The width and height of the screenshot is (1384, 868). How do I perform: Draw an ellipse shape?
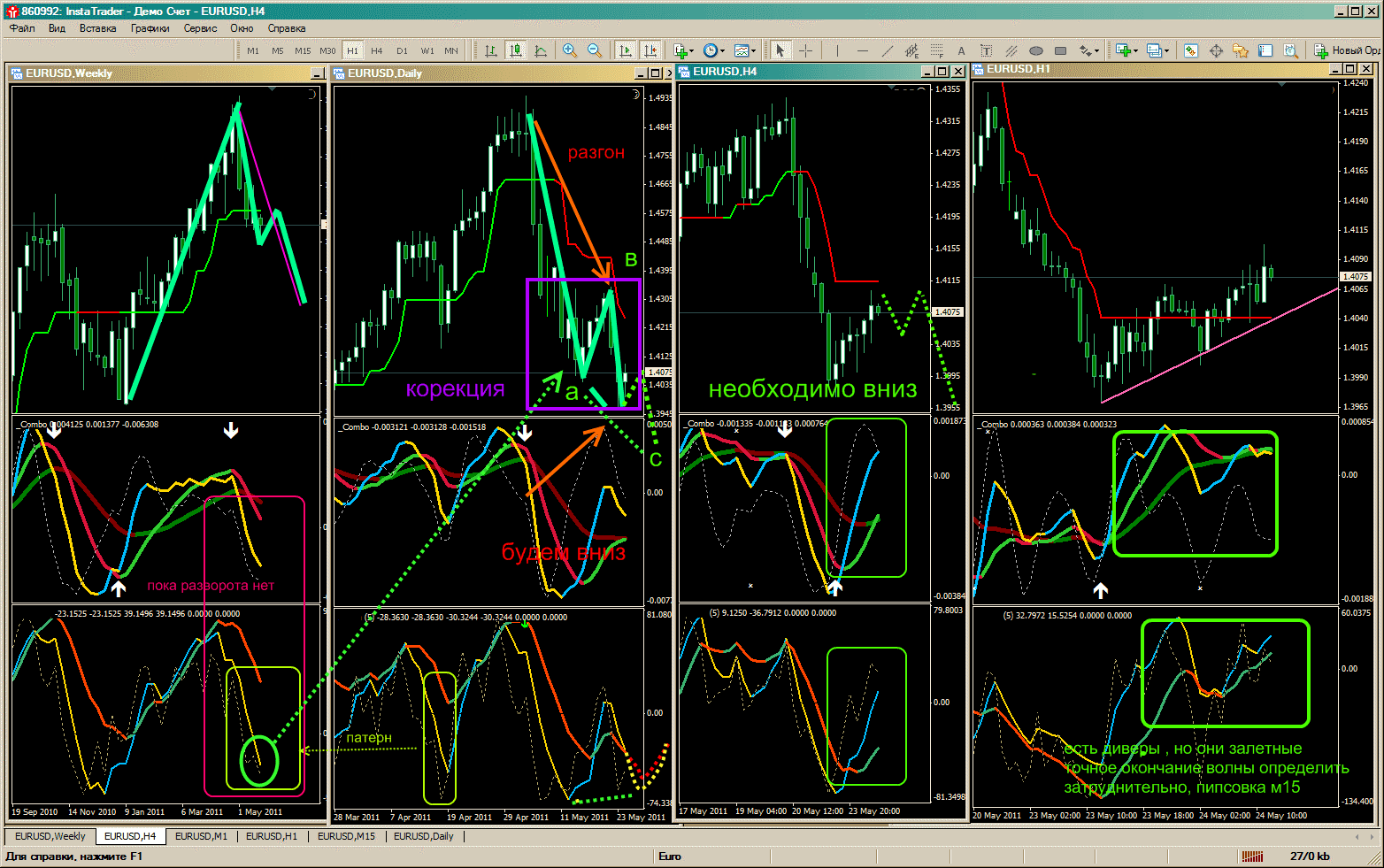[x=1035, y=50]
